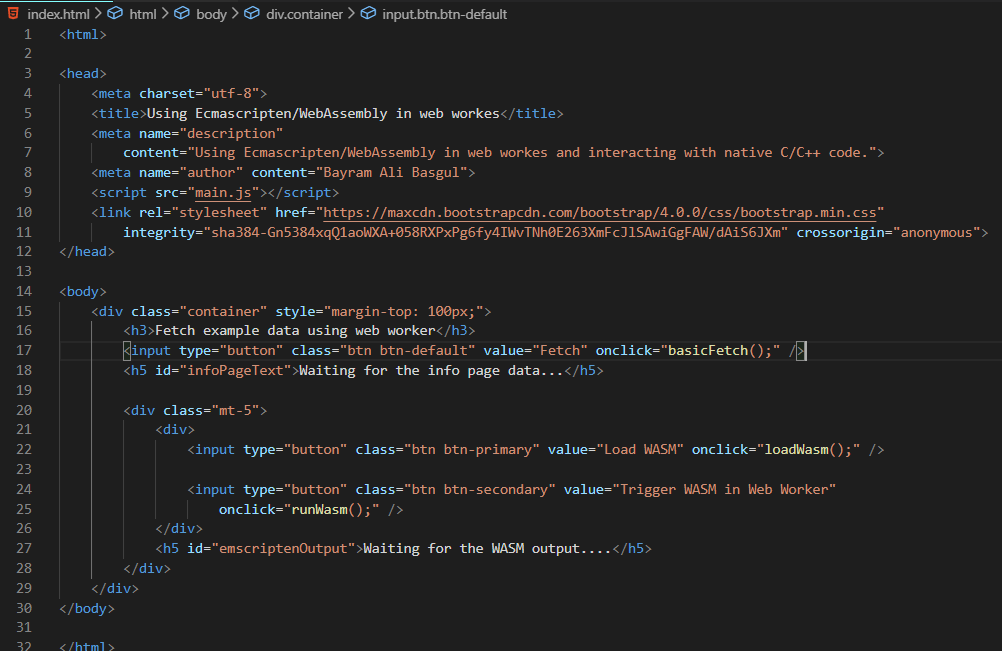The height and width of the screenshot is (651, 1002).
Task: Click the cube icon before input.btn.btn-default
Action: [368, 13]
